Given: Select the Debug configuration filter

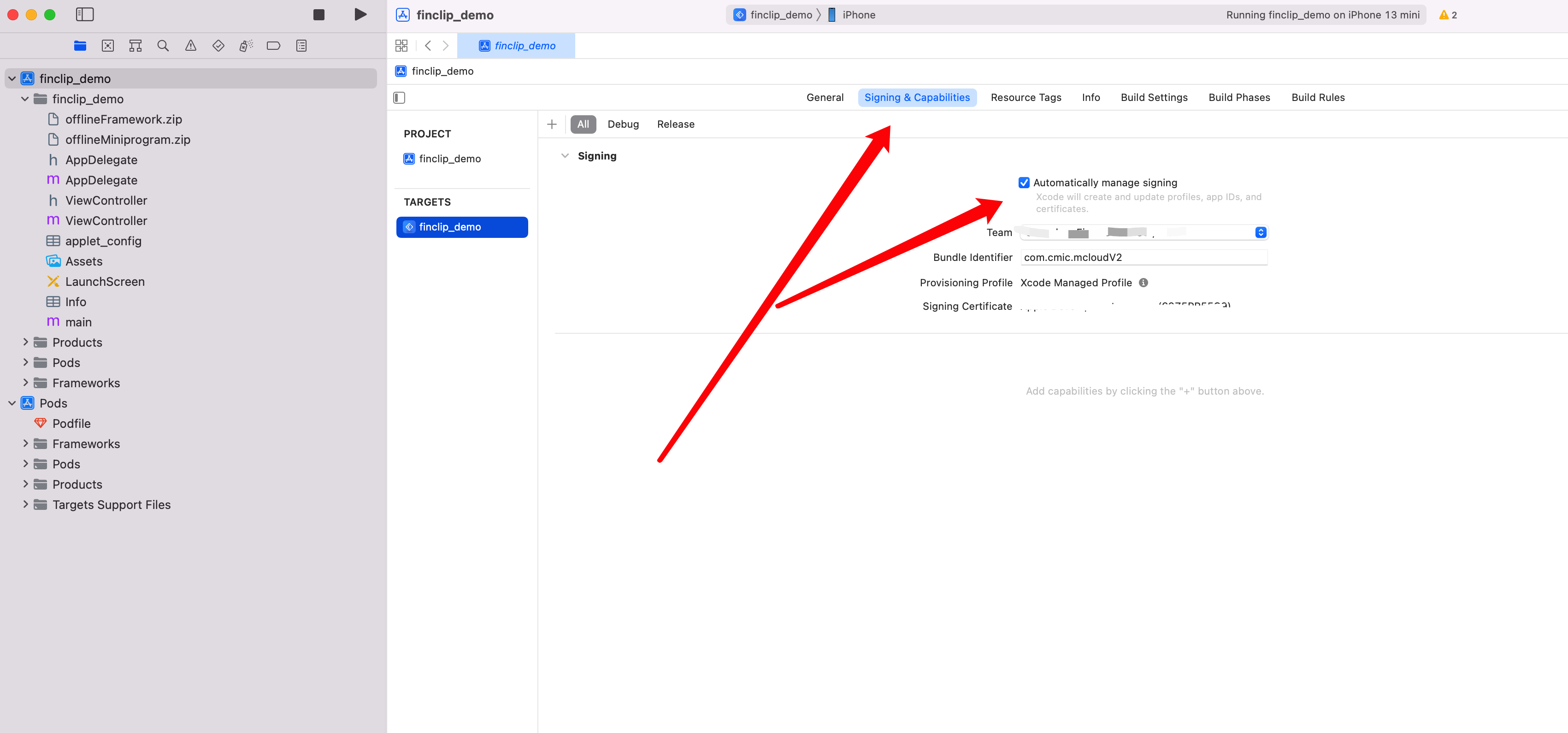Looking at the screenshot, I should pyautogui.click(x=623, y=124).
